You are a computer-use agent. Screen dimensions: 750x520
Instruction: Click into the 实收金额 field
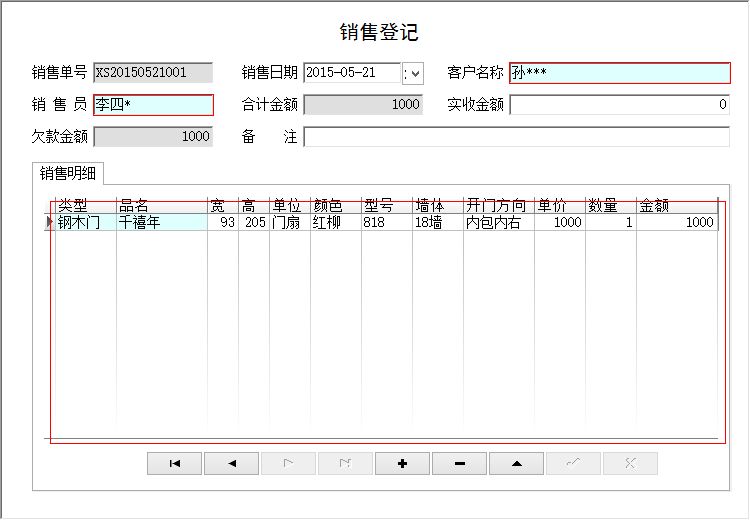tap(619, 105)
